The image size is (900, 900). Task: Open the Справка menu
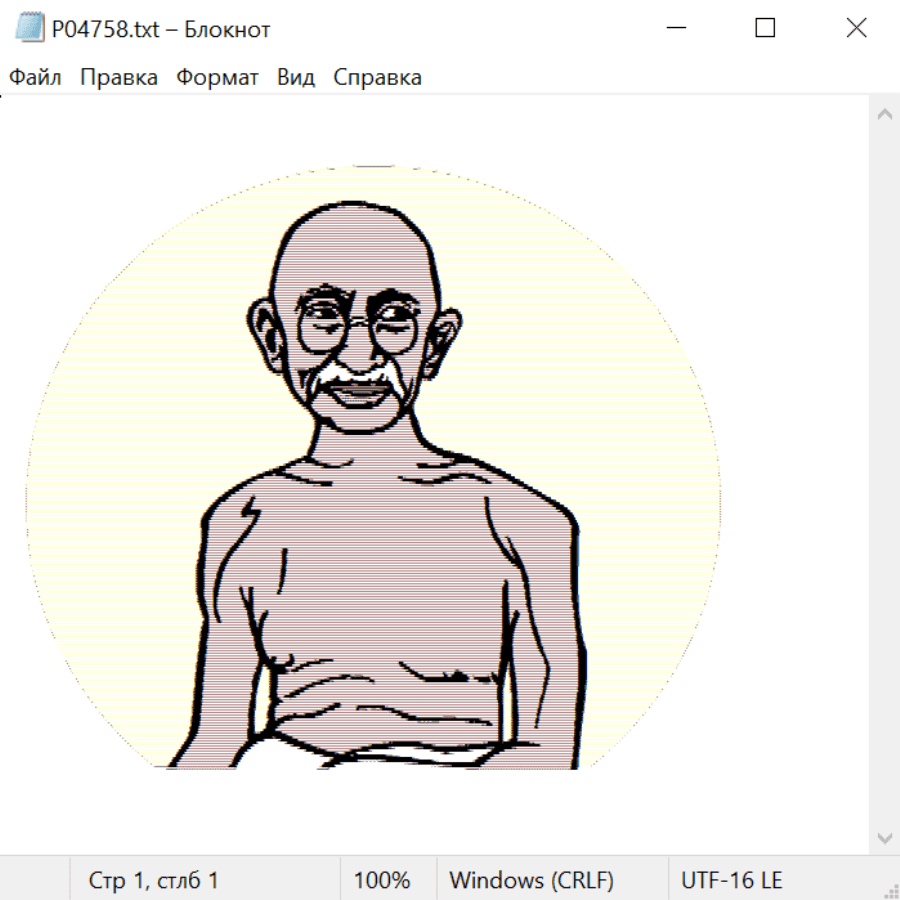377,78
